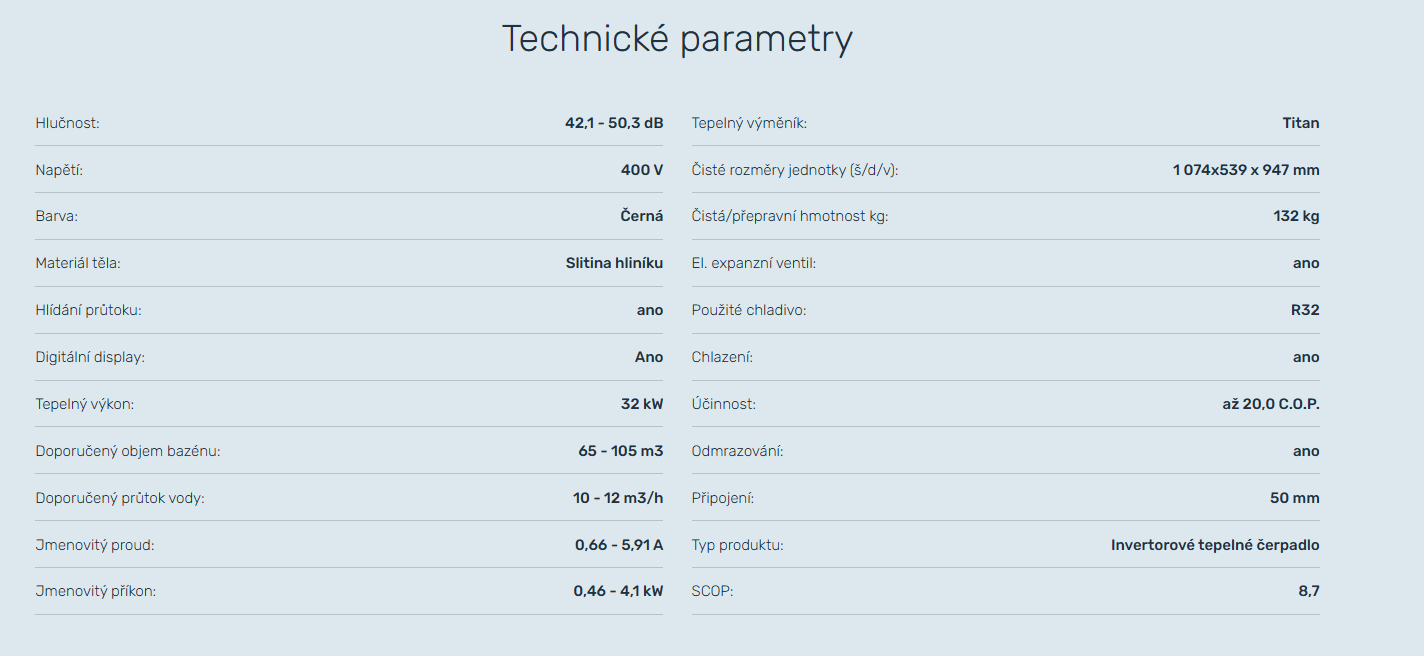Click the Hlučnost label
1424x656 pixels.
click(x=68, y=123)
